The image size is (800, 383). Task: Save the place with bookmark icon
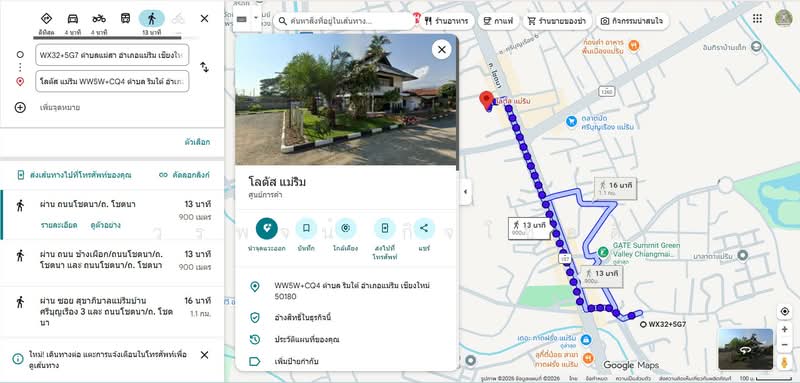tap(306, 228)
